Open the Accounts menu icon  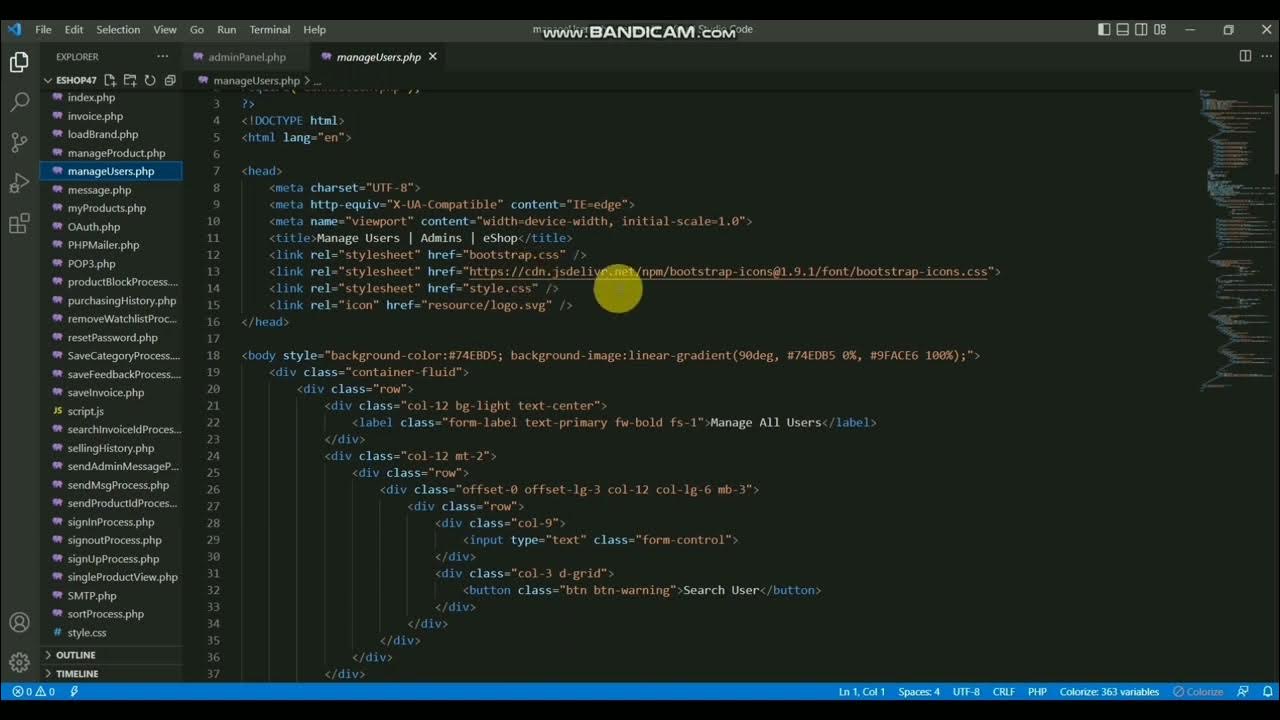coord(19,623)
